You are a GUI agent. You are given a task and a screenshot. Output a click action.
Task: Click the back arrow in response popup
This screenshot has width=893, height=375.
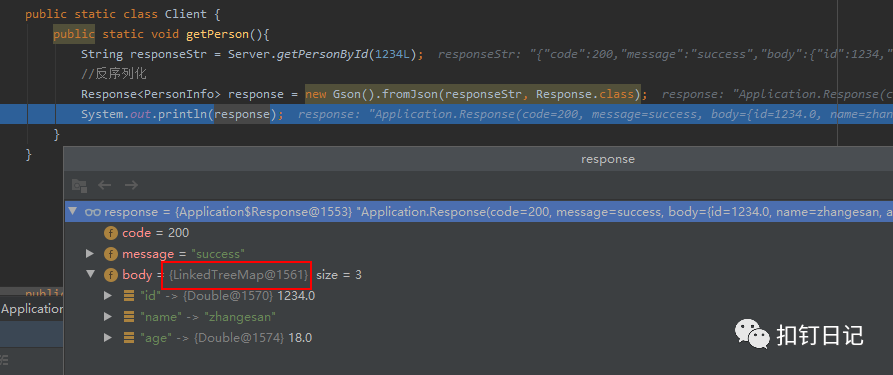pos(104,185)
